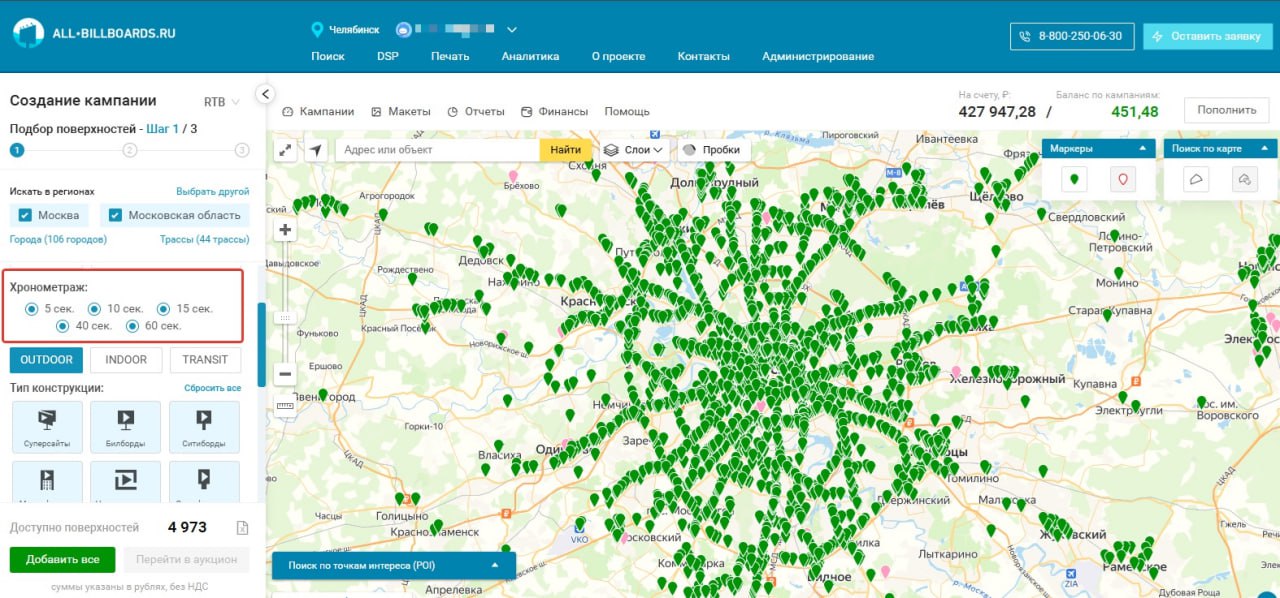Click the map geolocation arrow icon
1280x598 pixels.
[x=316, y=150]
